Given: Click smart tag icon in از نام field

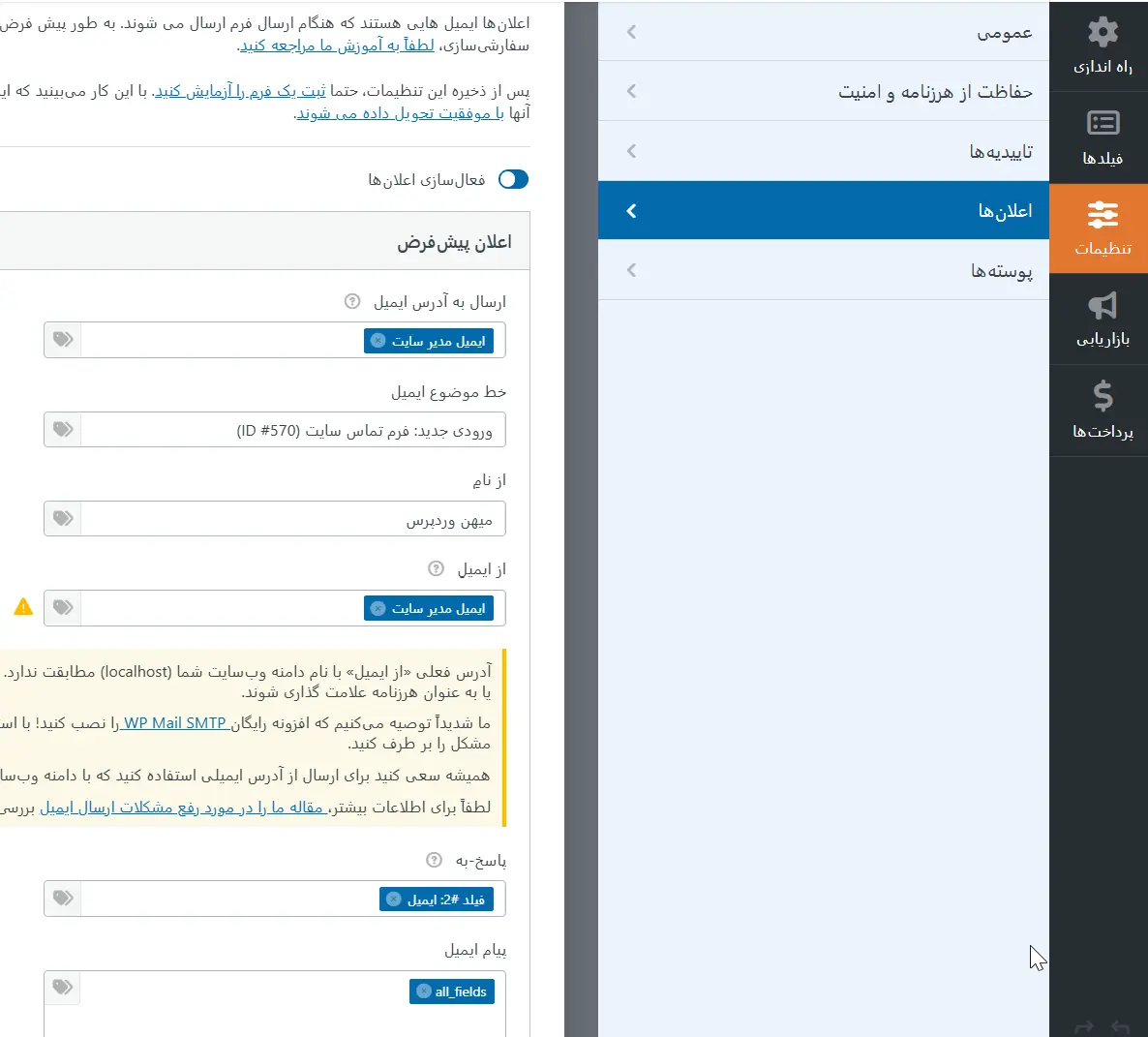Looking at the screenshot, I should point(63,519).
